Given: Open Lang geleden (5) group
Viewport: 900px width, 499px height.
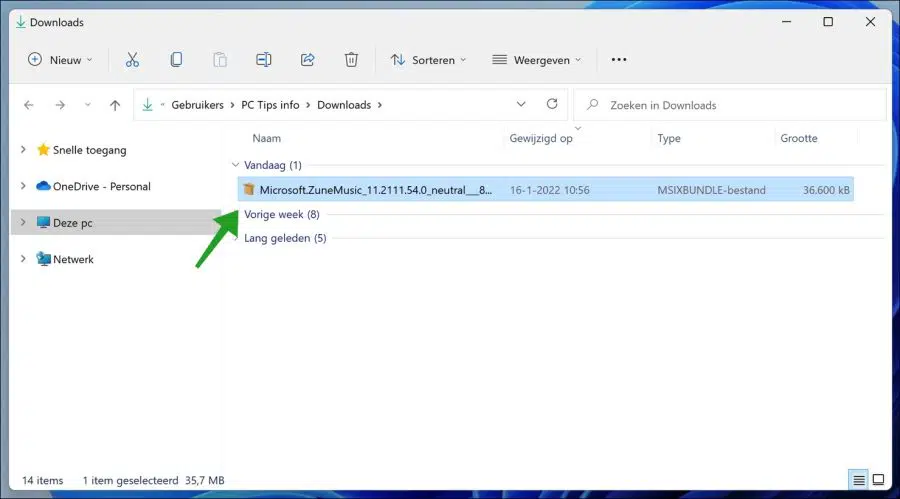Looking at the screenshot, I should tap(285, 238).
